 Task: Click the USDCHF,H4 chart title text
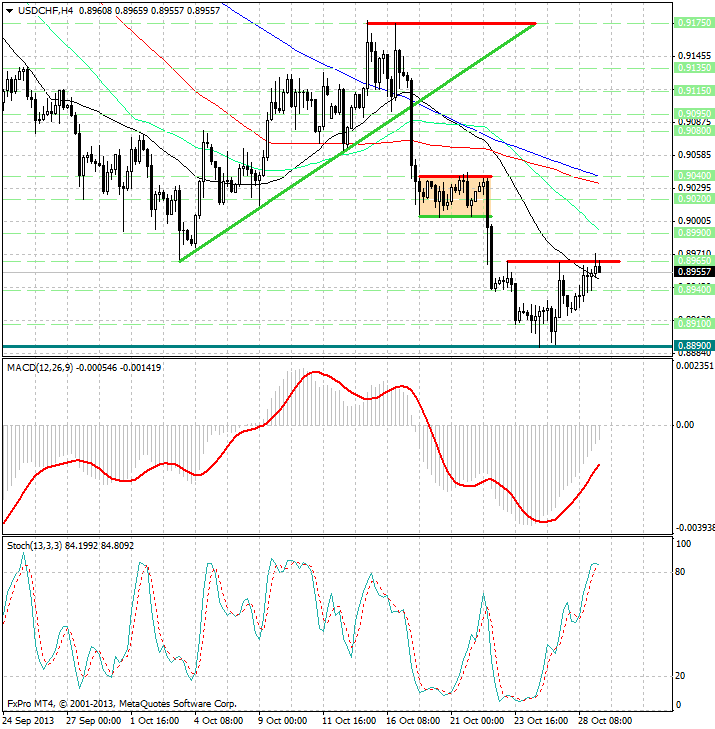pos(45,10)
